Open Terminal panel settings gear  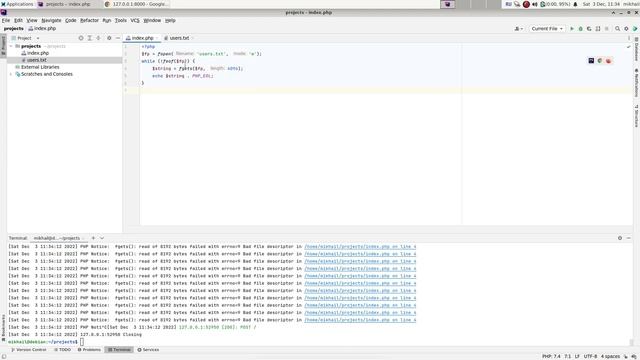tap(620, 238)
